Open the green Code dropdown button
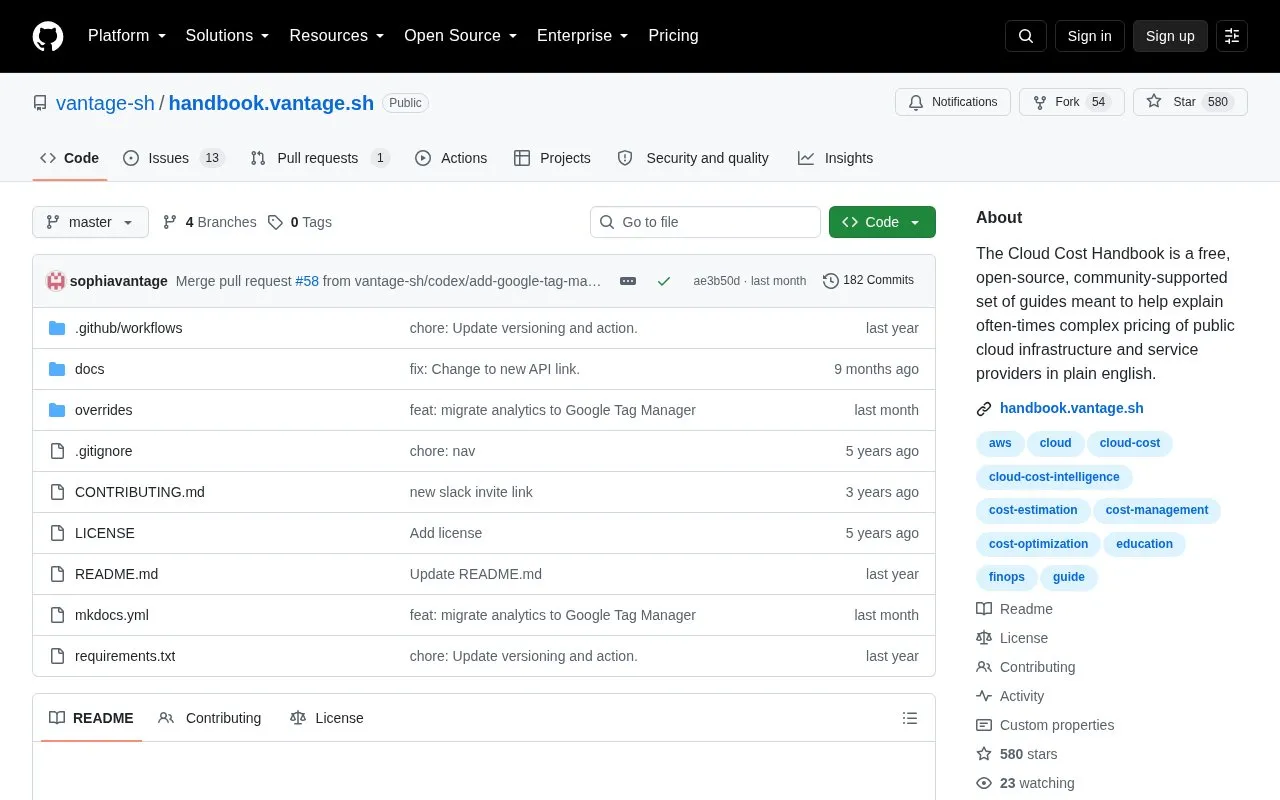 coord(882,222)
